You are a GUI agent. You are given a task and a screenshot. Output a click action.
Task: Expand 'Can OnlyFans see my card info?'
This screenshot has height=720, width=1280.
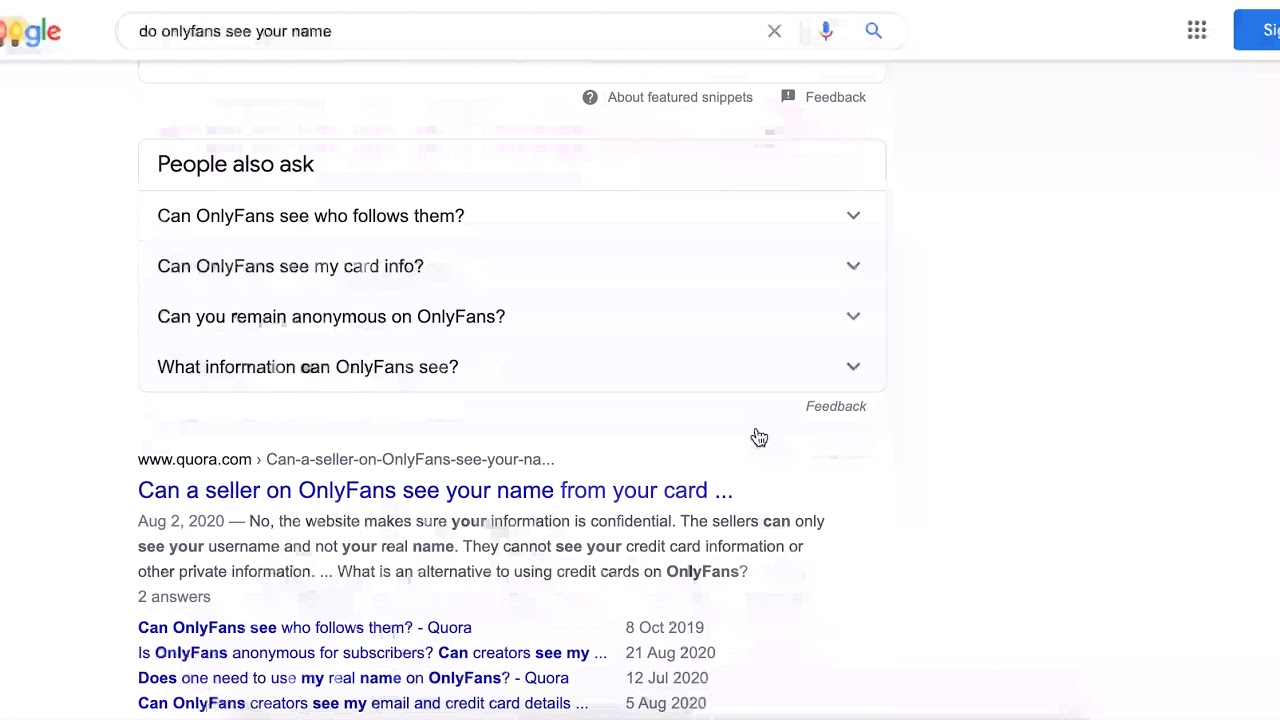point(512,266)
